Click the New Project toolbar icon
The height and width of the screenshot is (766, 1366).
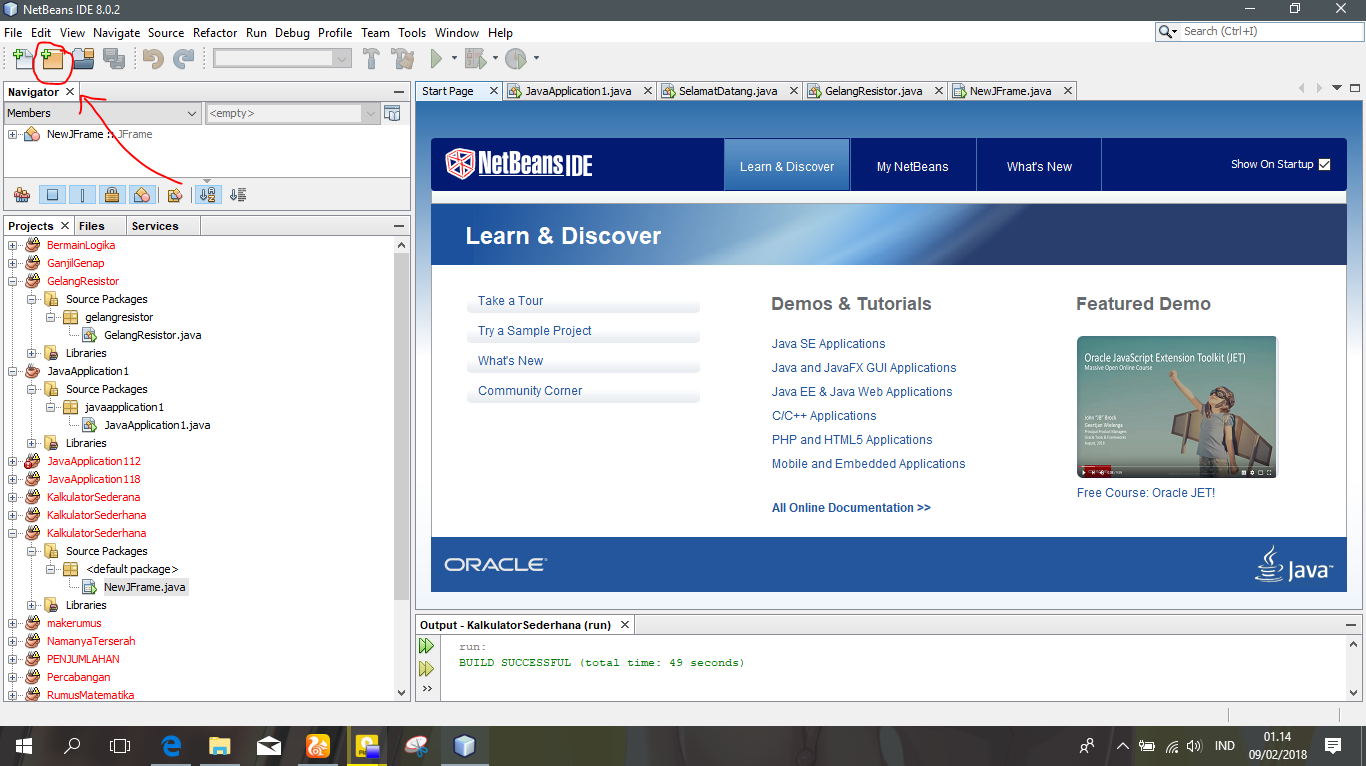click(54, 58)
